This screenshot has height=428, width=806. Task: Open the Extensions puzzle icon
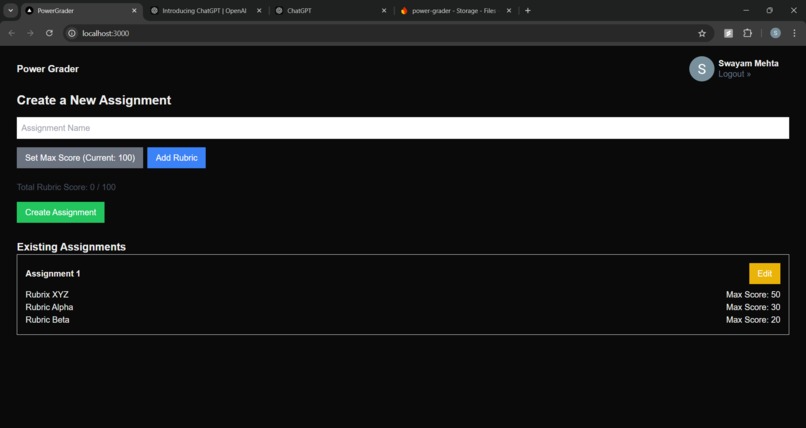[x=747, y=33]
